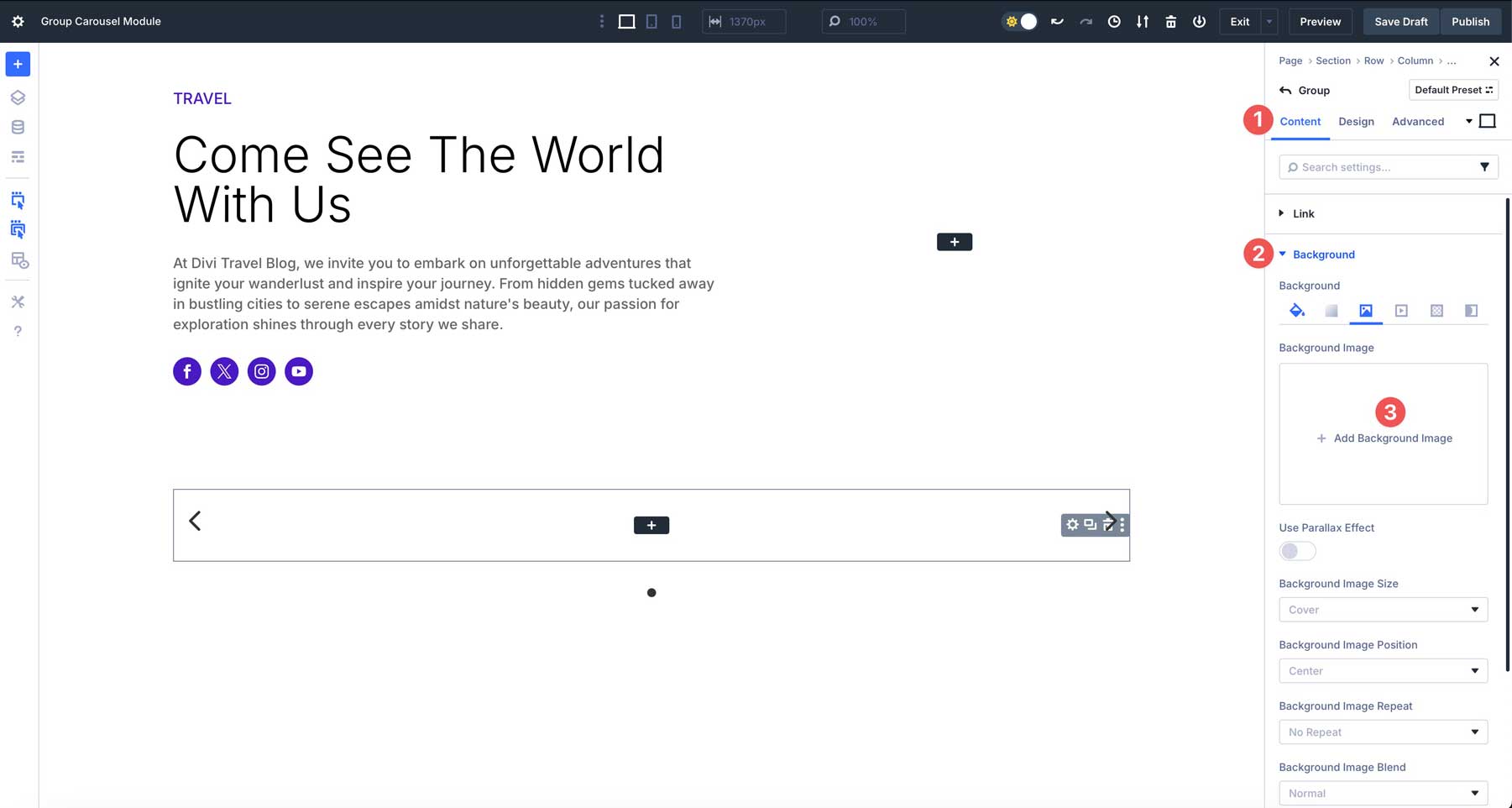Click the Section breadcrumb link
Image resolution: width=1512 pixels, height=808 pixels.
click(x=1333, y=60)
